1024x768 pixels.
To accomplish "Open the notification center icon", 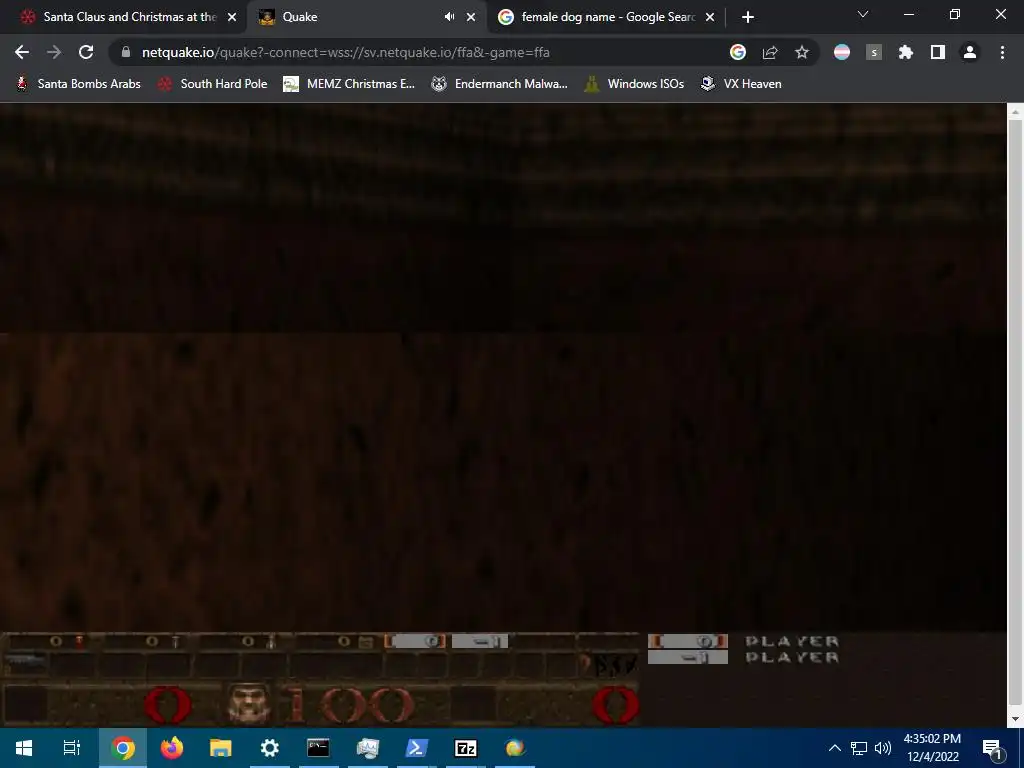I will [x=993, y=748].
